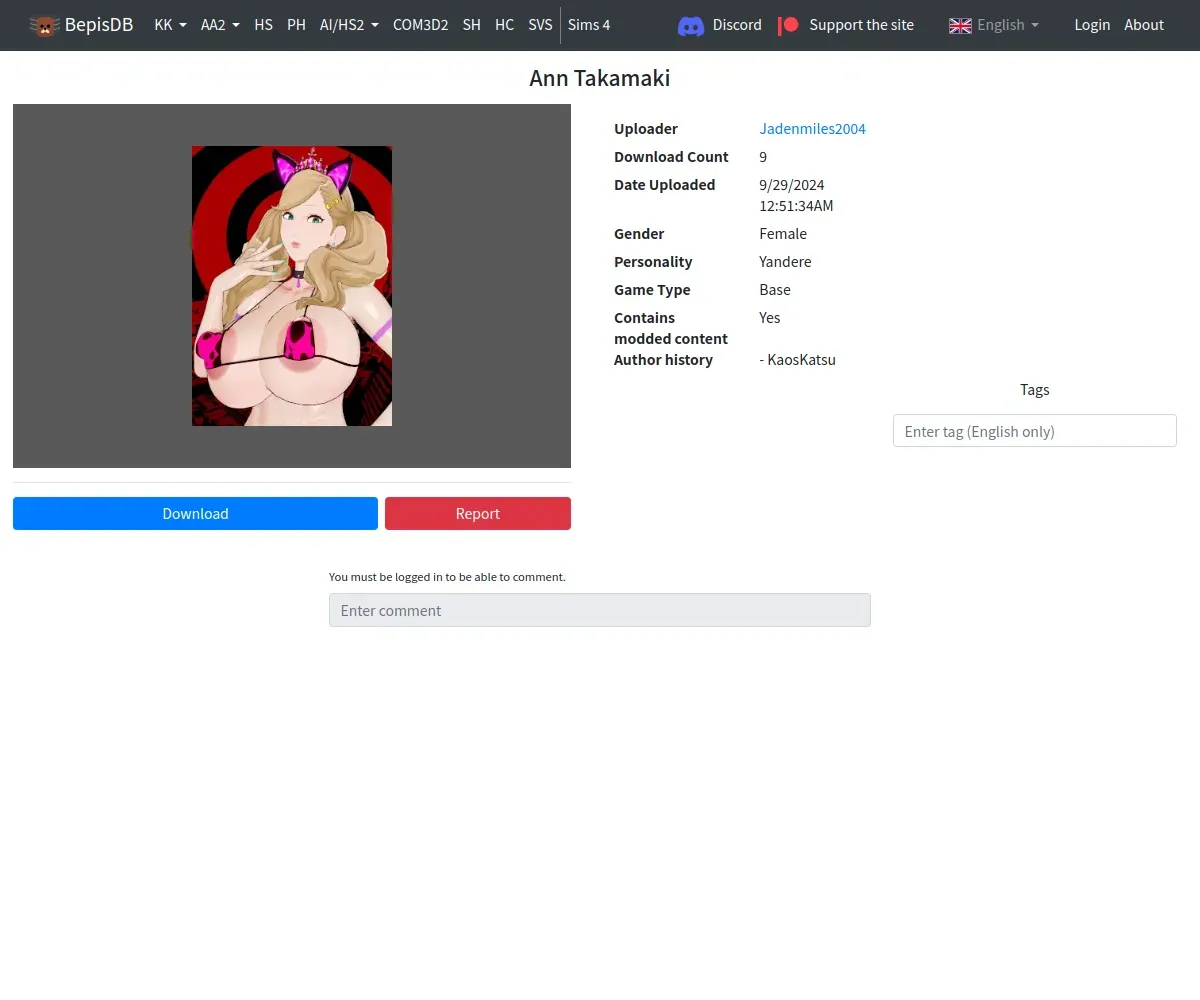The image size is (1200, 1000).
Task: Go to the HS section
Action: click(264, 25)
